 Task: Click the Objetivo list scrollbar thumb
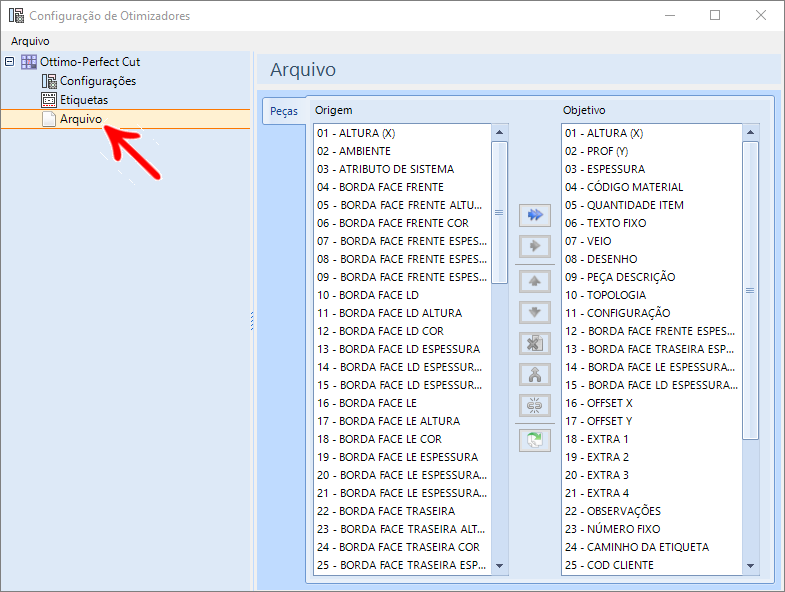[750, 290]
